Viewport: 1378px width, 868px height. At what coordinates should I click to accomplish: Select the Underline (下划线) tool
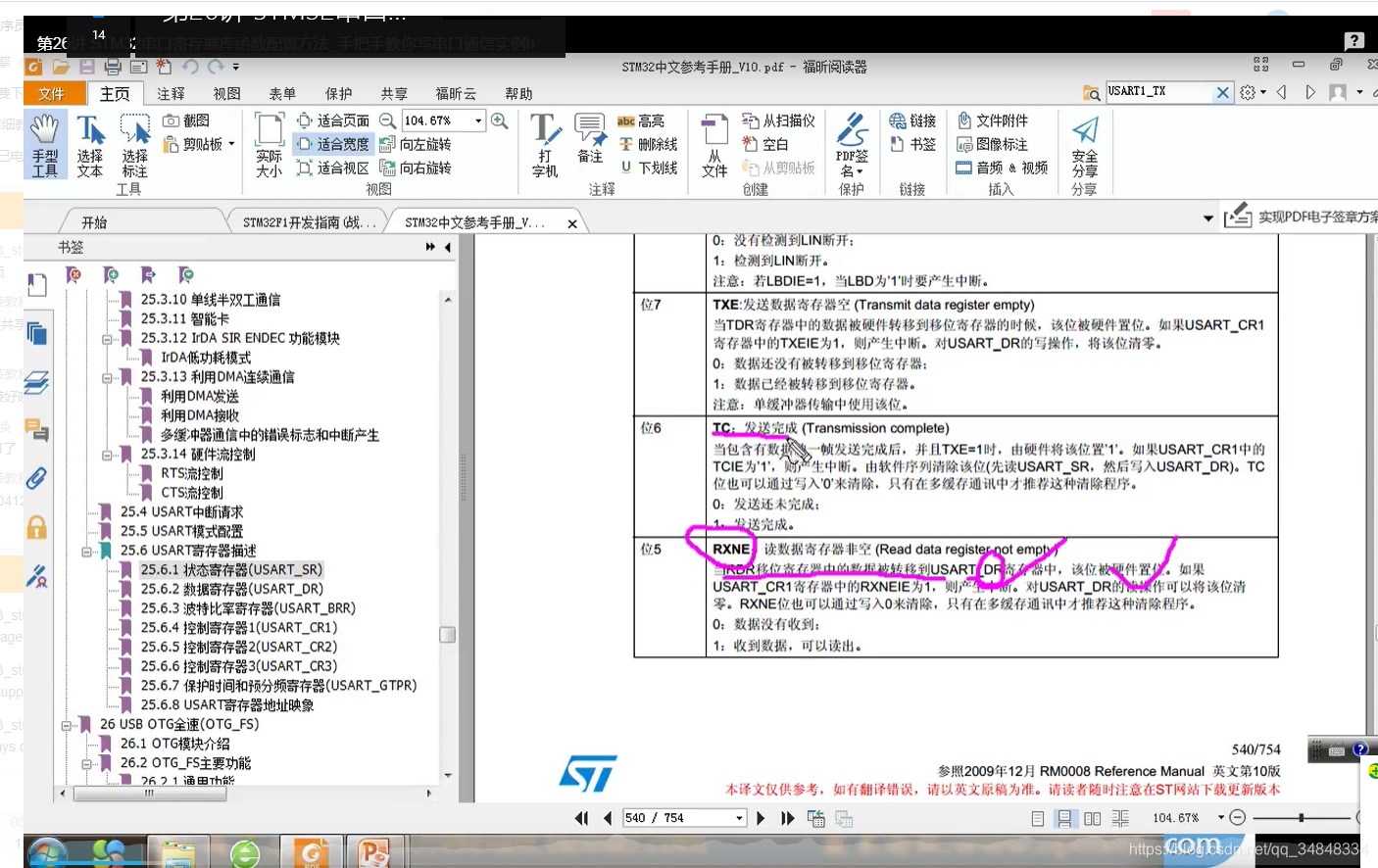[649, 168]
